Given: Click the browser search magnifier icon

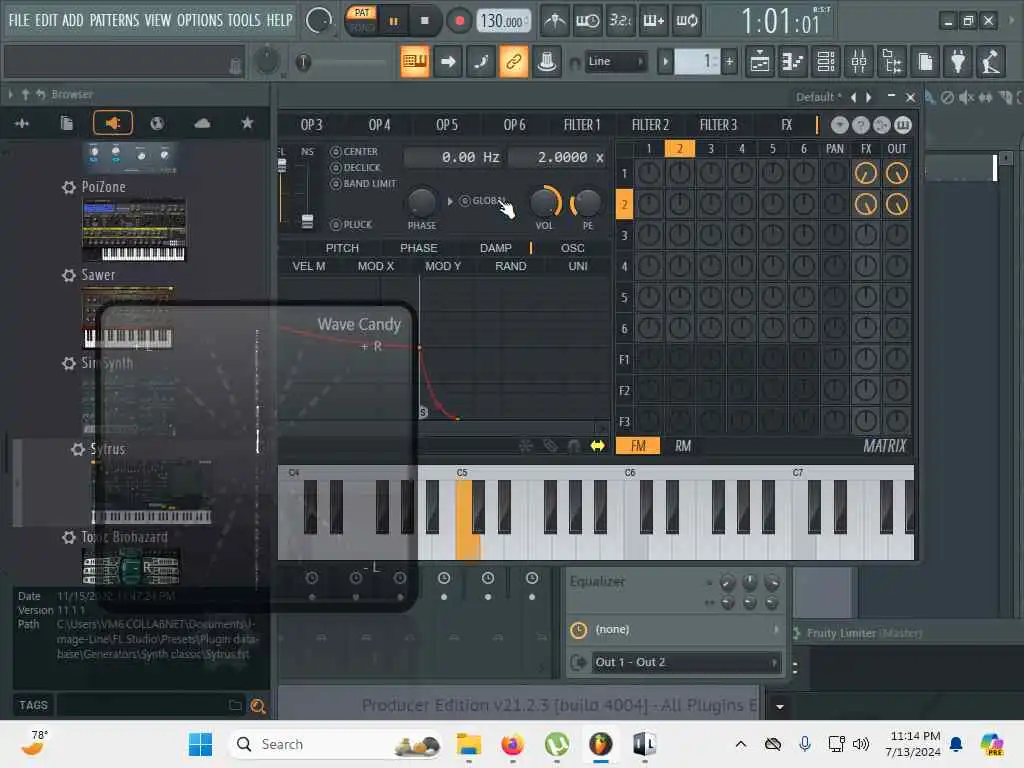Looking at the screenshot, I should [x=258, y=706].
